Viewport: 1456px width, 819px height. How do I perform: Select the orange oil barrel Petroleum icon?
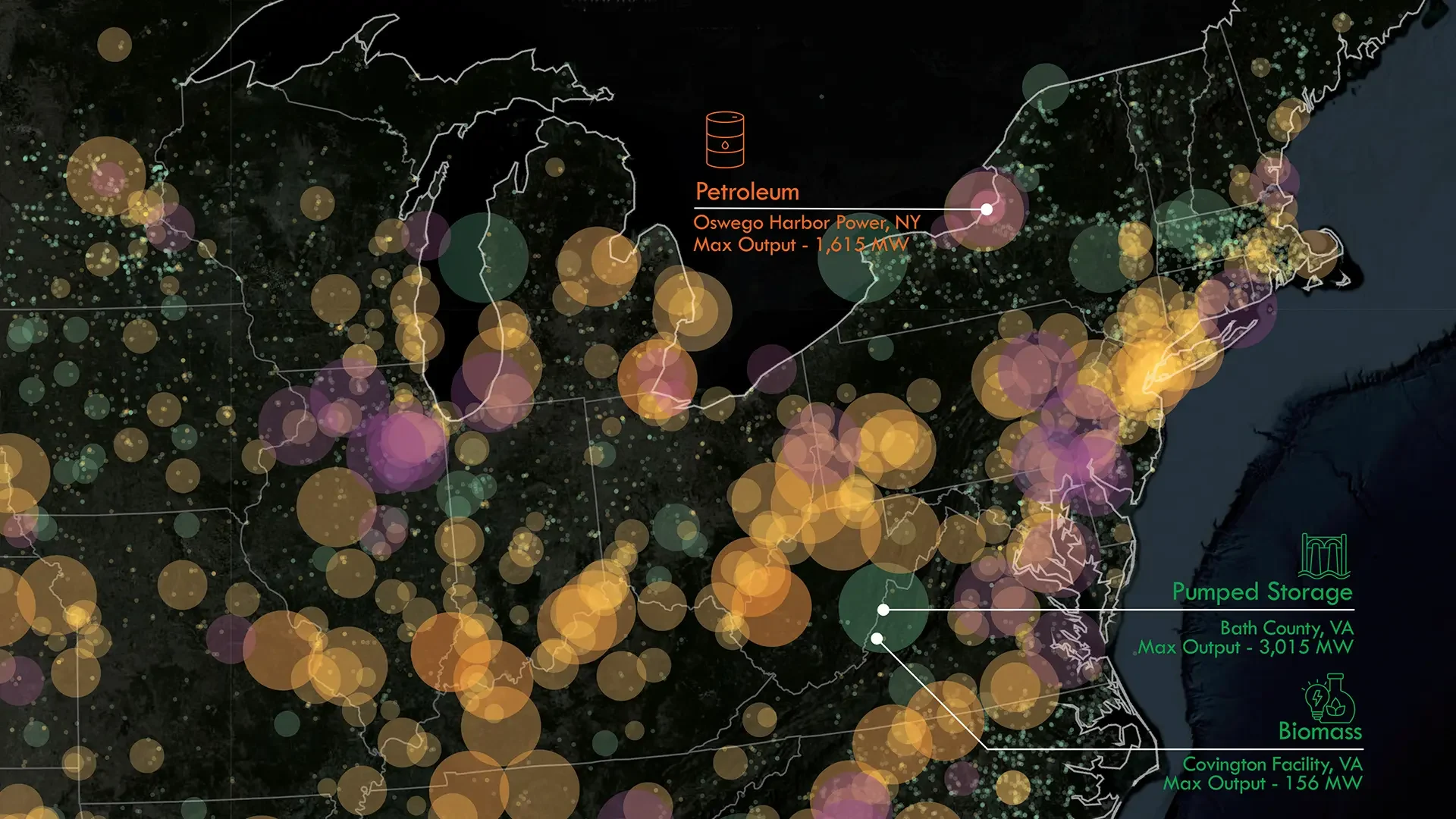pos(724,140)
